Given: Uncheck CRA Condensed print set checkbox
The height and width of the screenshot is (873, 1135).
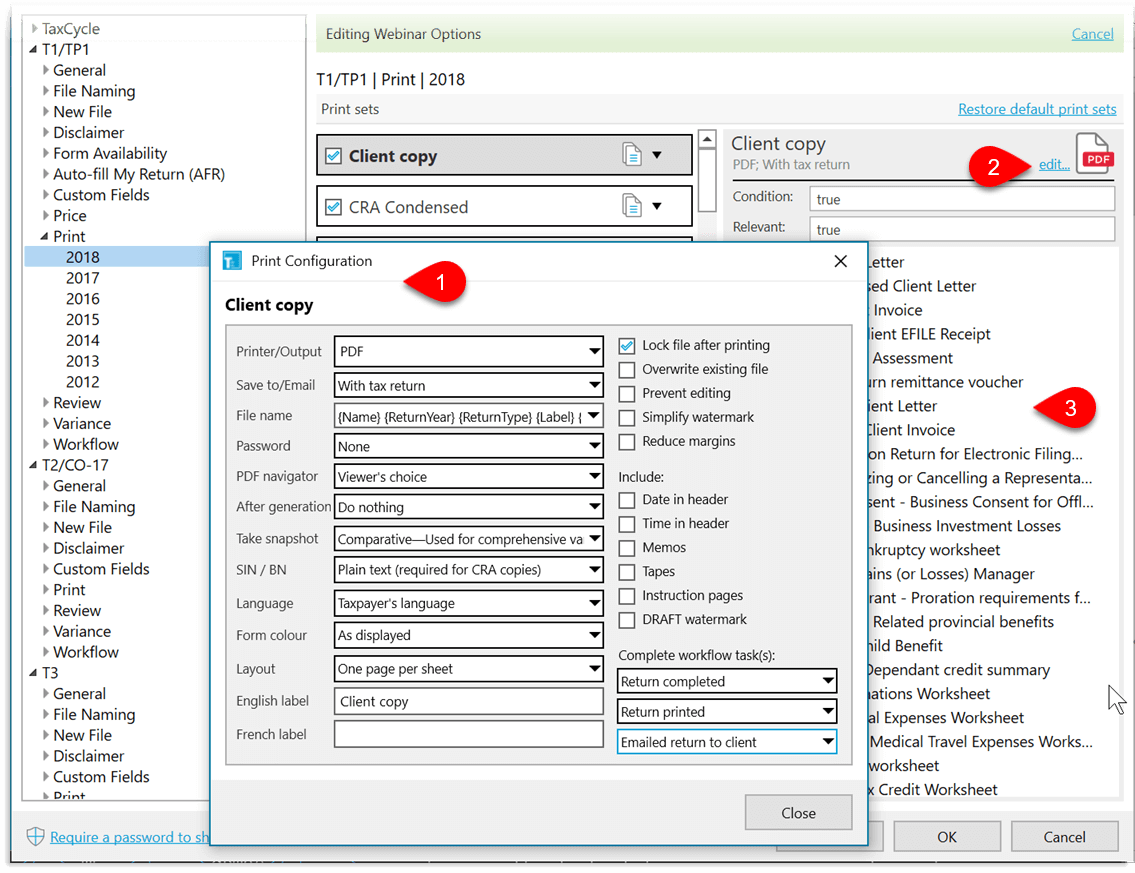Looking at the screenshot, I should click(x=334, y=207).
